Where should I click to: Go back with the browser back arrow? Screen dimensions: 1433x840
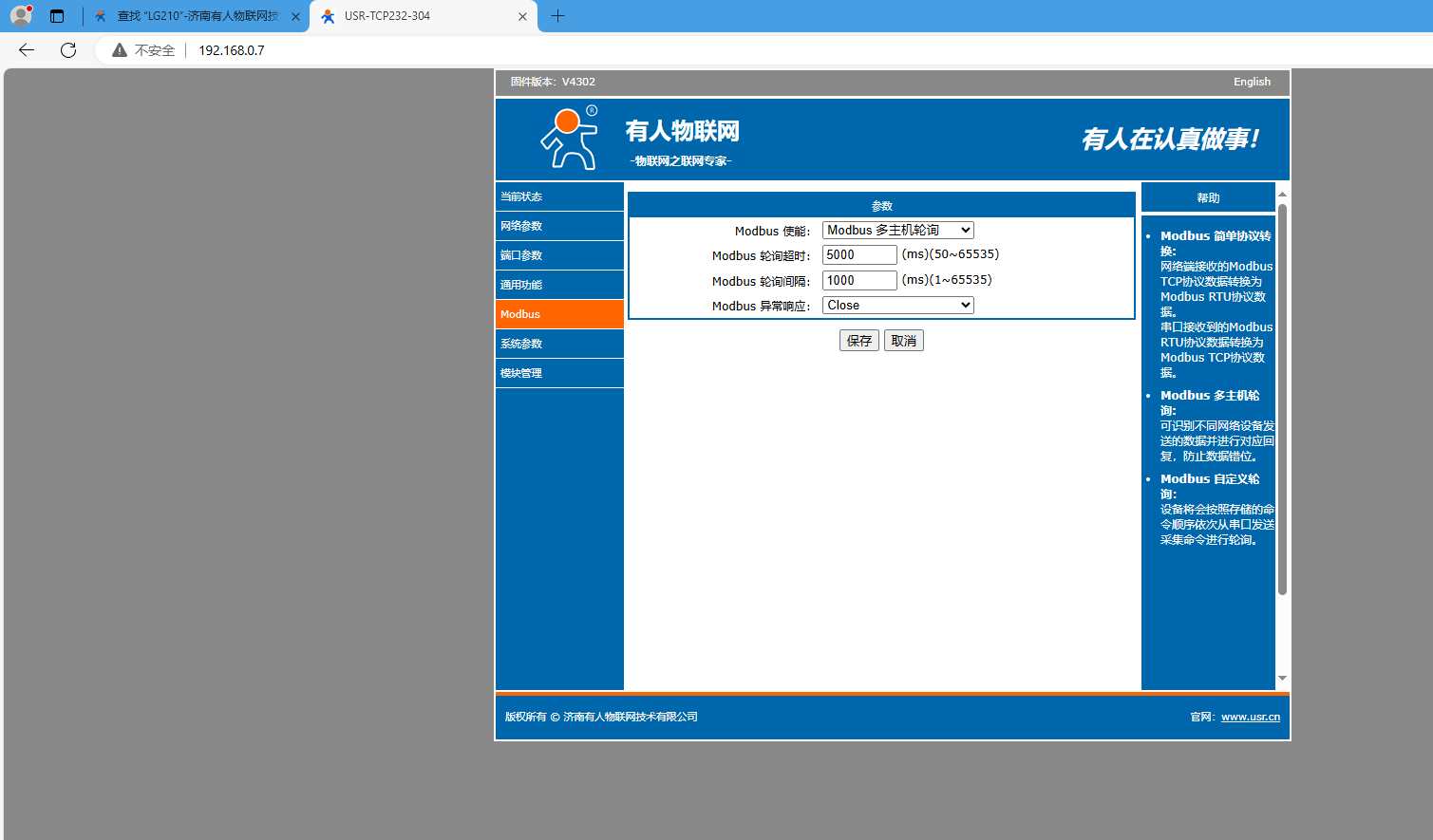click(x=27, y=50)
